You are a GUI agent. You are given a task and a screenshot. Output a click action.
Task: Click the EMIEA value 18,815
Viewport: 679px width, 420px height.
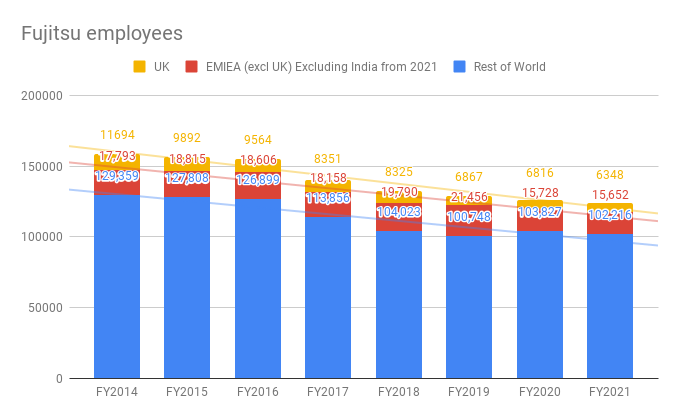tap(187, 159)
